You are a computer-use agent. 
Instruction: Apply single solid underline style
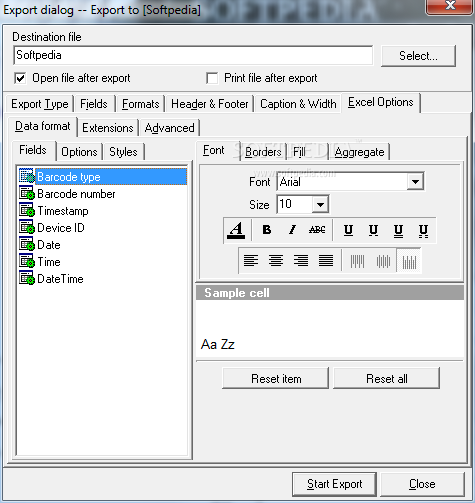click(x=348, y=230)
